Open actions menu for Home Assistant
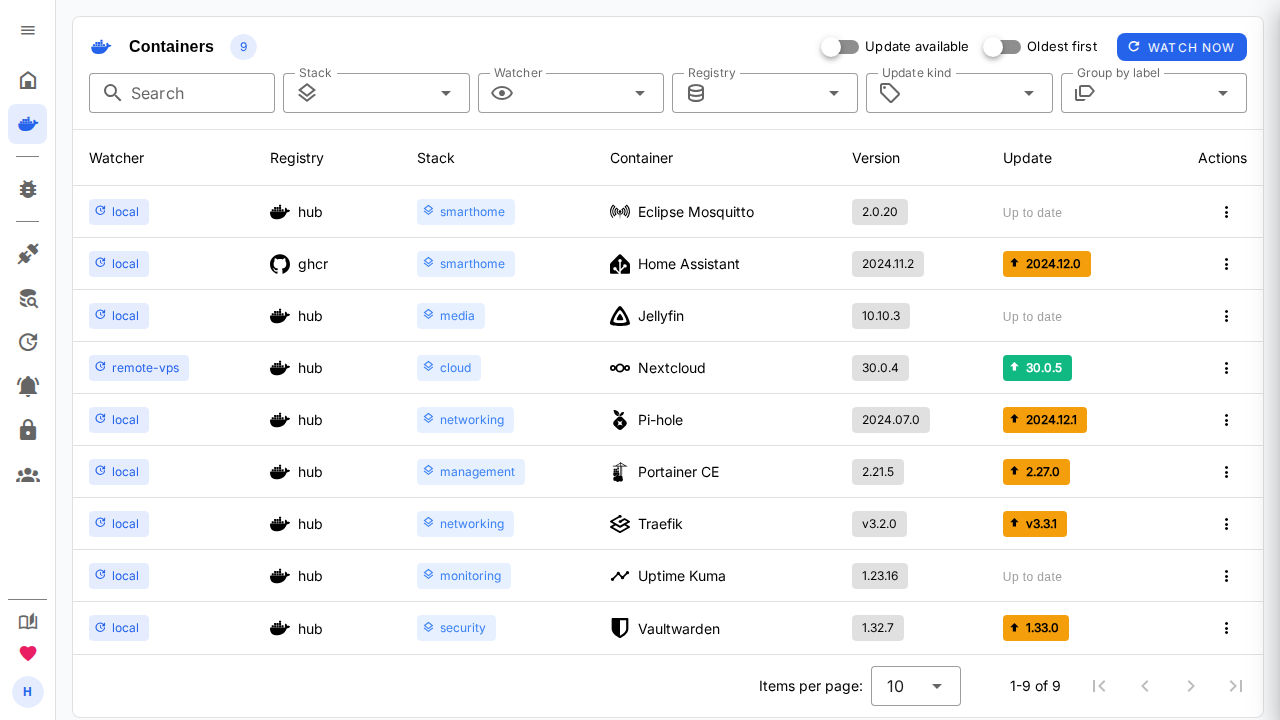Viewport: 1280px width, 720px height. (x=1227, y=264)
